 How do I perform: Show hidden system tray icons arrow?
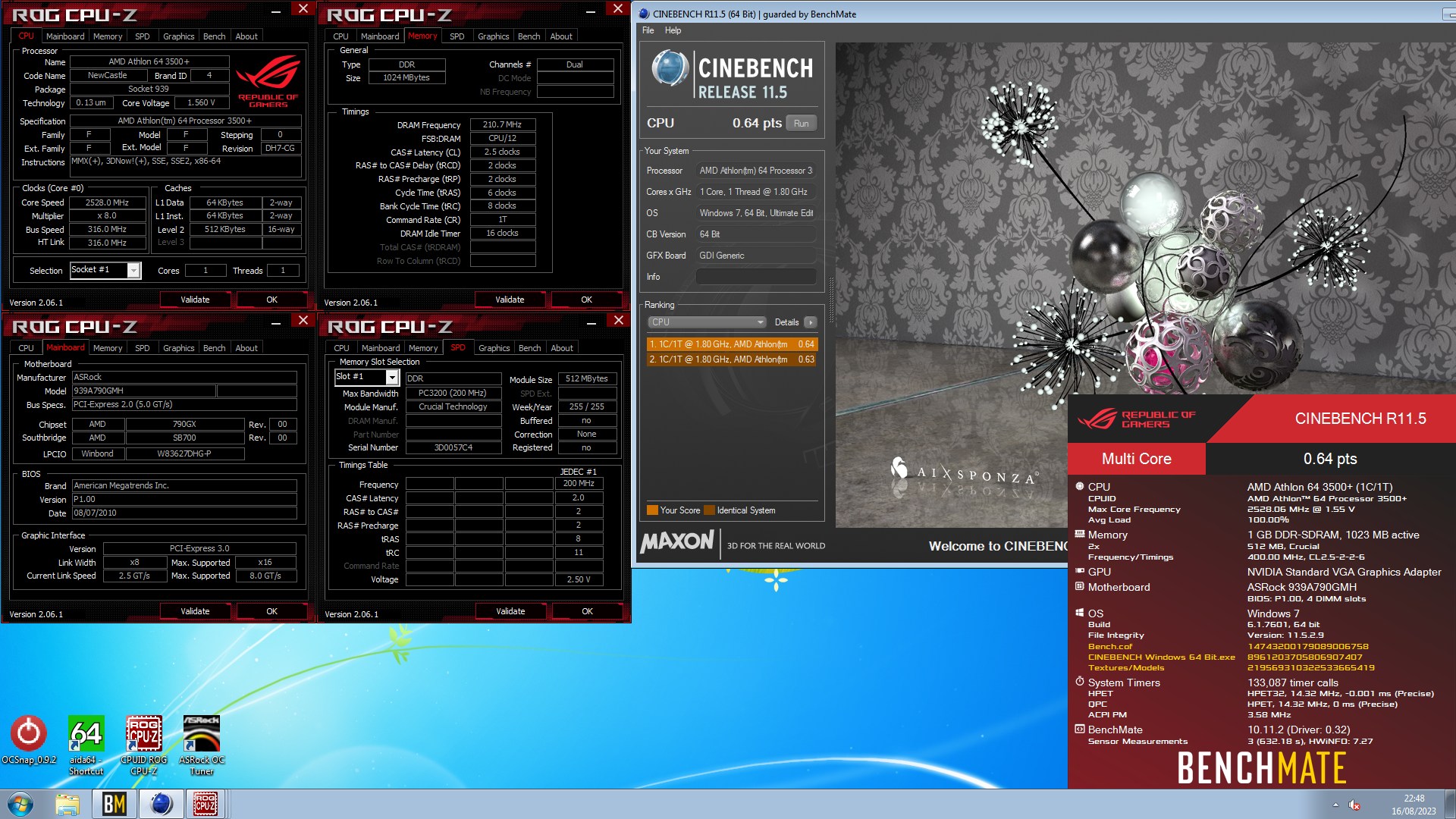coord(1335,805)
